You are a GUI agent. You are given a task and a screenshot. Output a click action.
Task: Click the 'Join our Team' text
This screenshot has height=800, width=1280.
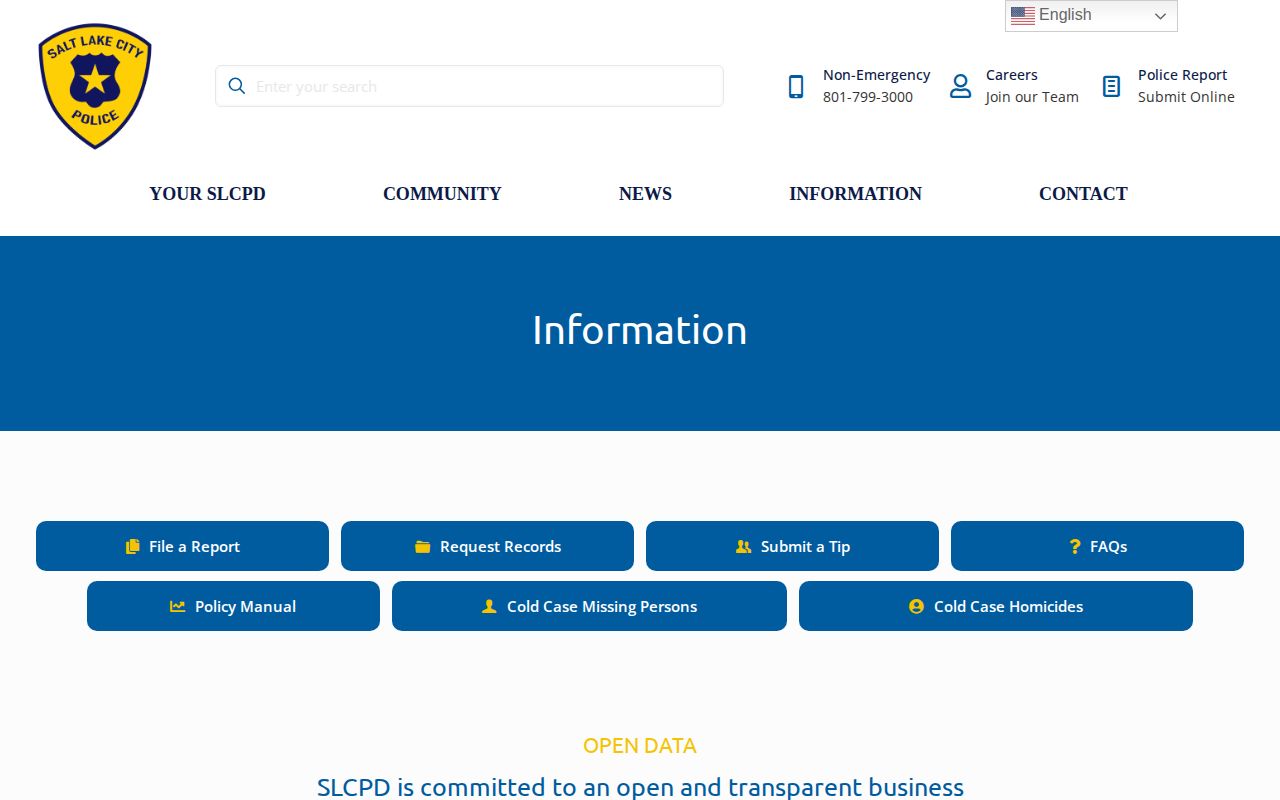(x=1032, y=97)
